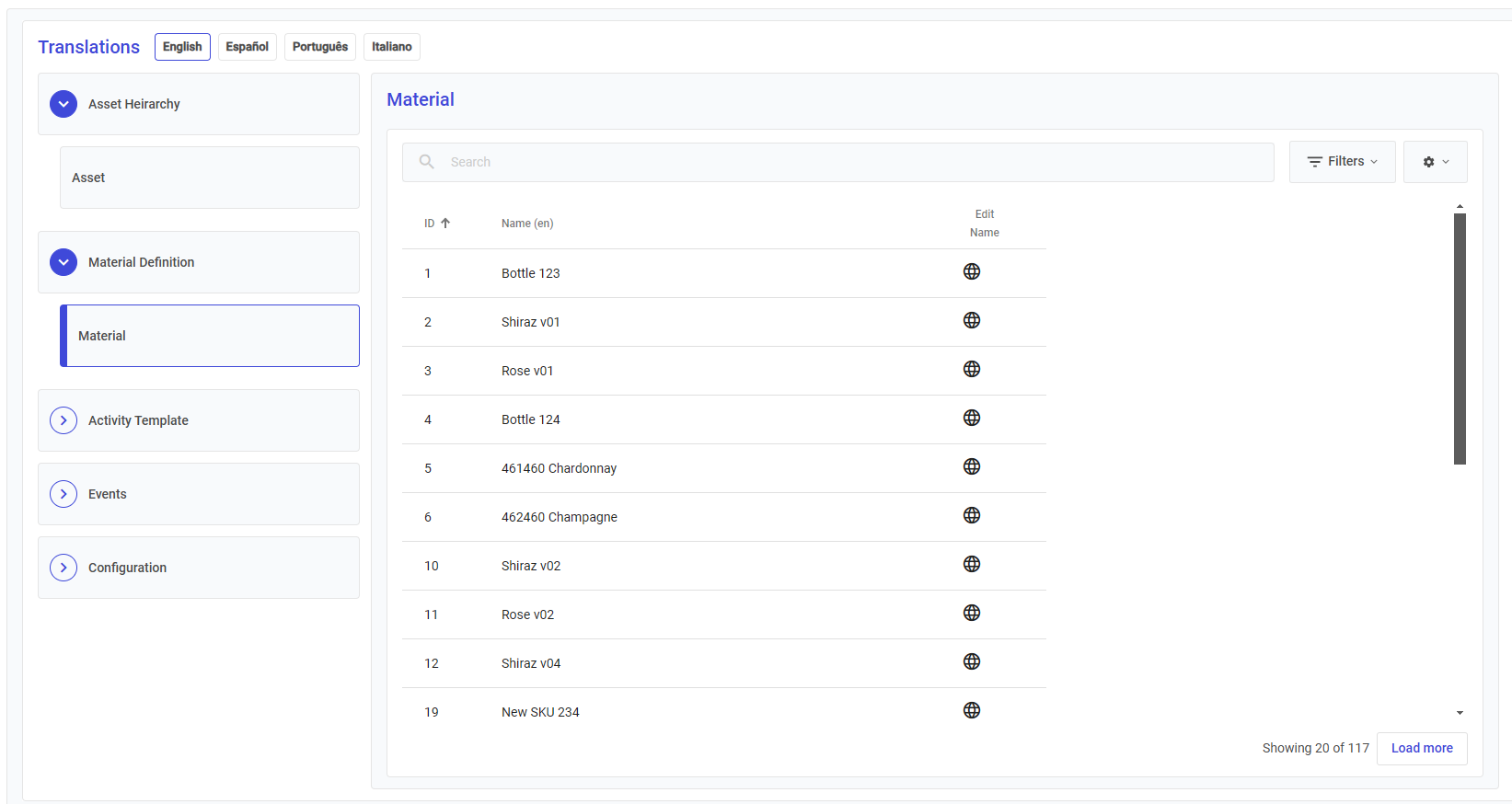The image size is (1512, 804).
Task: Click globe icon for 462460 Champagne
Action: (971, 515)
